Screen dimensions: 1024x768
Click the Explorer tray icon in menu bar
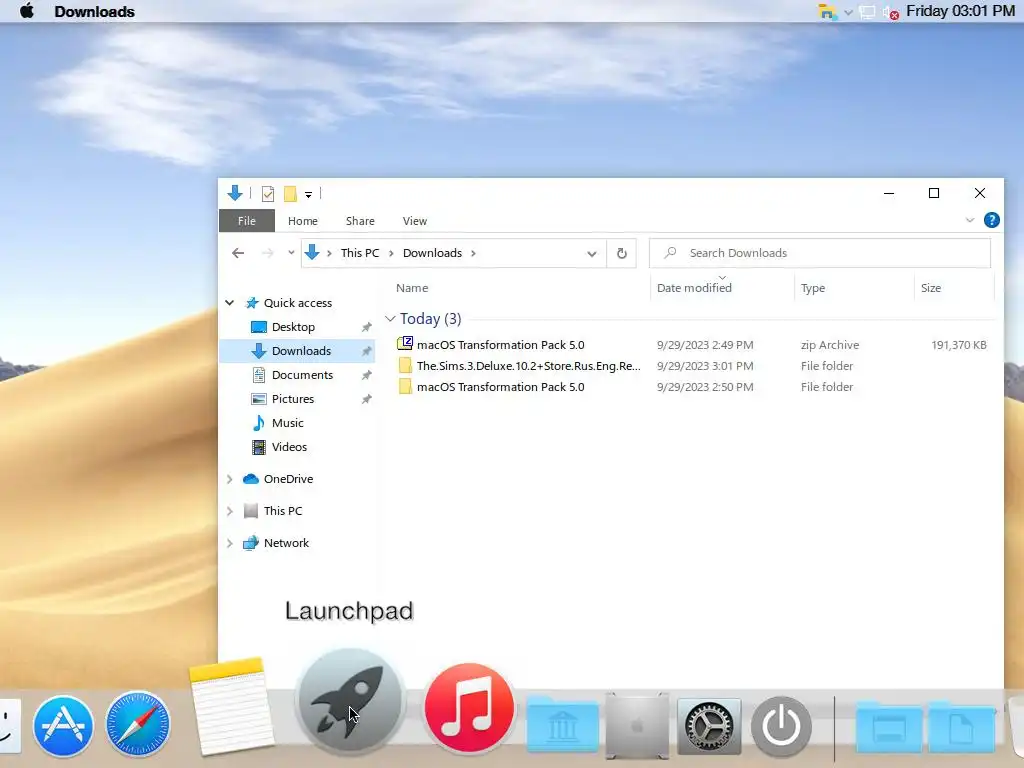tap(827, 12)
